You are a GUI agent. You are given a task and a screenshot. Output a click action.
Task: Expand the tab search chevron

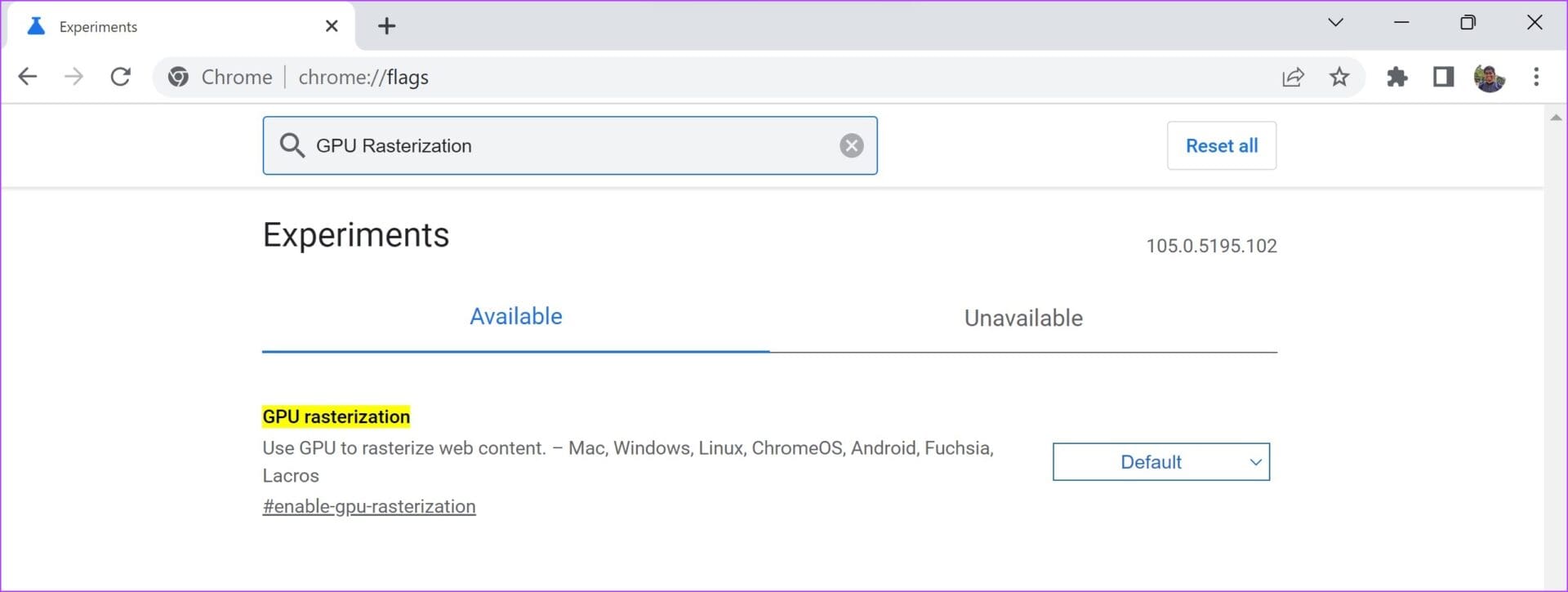click(1335, 23)
